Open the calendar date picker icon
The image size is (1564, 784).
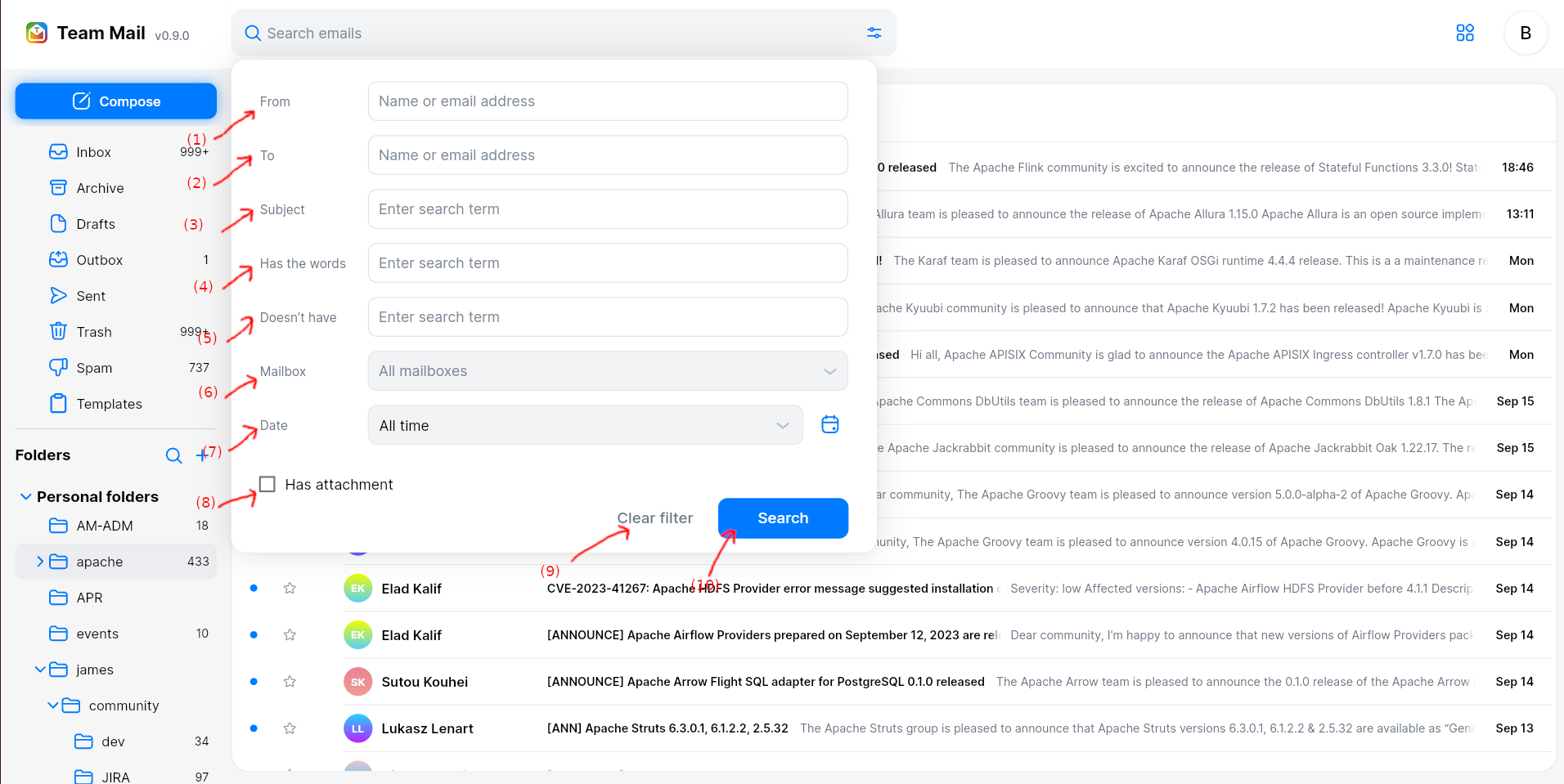[x=829, y=424]
